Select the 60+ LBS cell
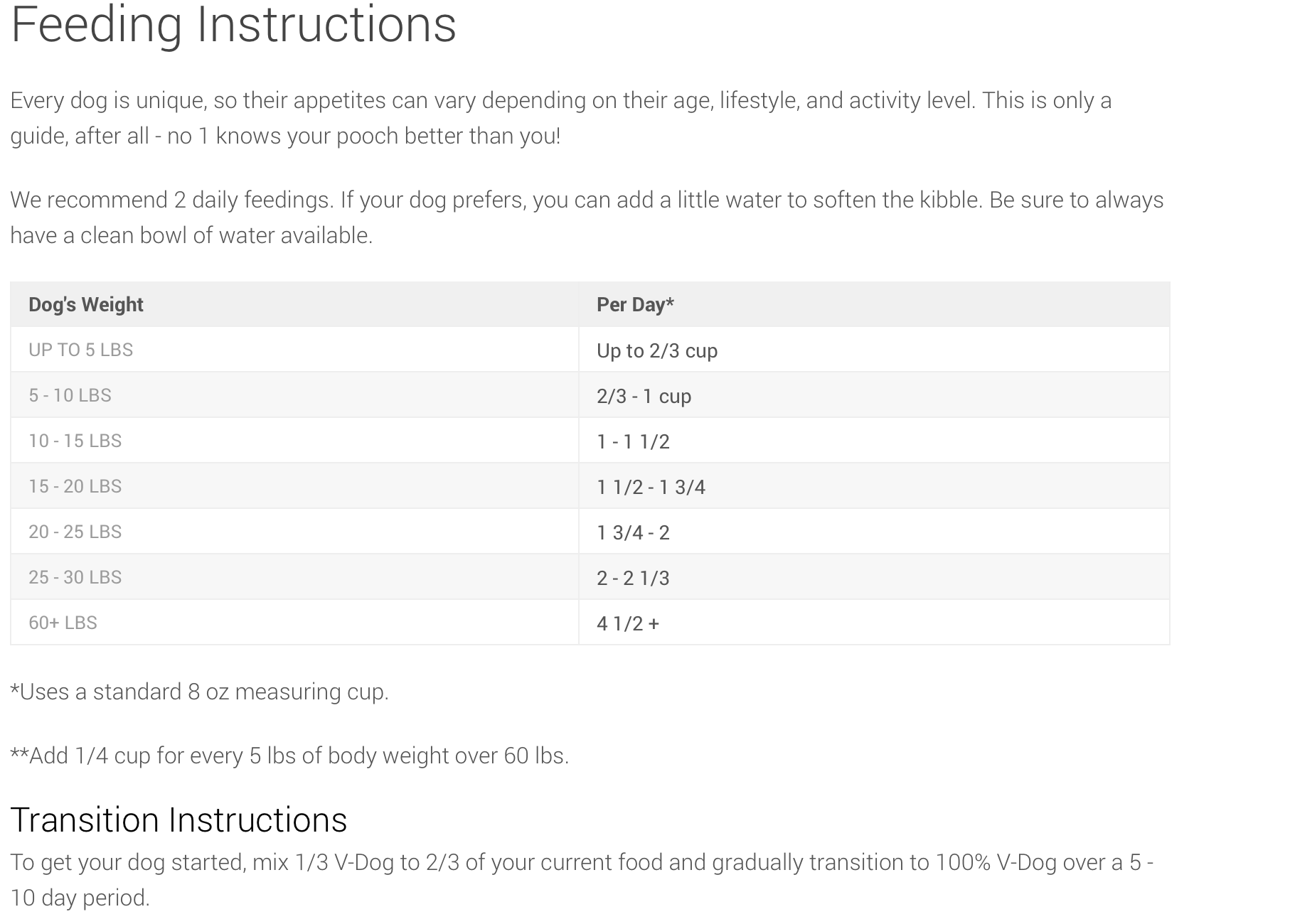The width and height of the screenshot is (1290, 924). [x=63, y=623]
